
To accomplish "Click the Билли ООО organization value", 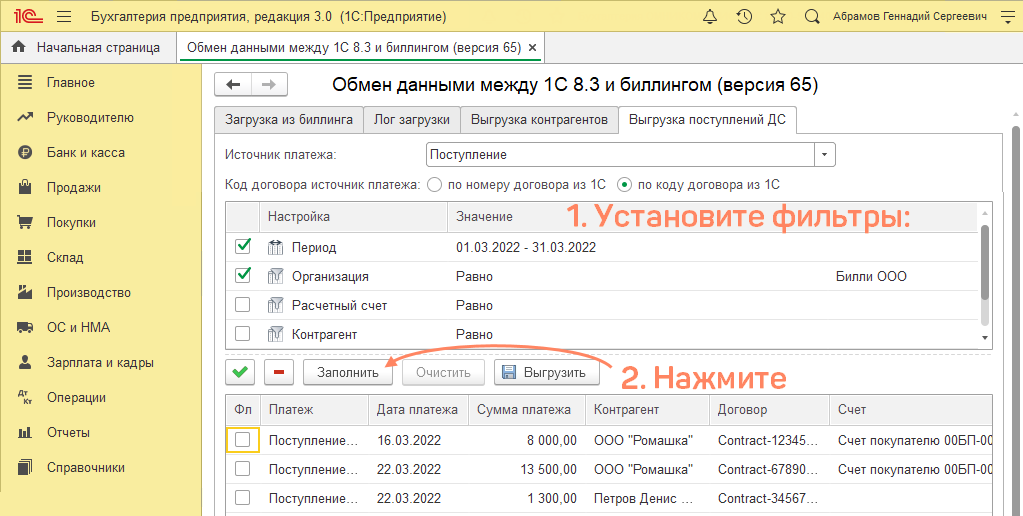I will click(871, 277).
